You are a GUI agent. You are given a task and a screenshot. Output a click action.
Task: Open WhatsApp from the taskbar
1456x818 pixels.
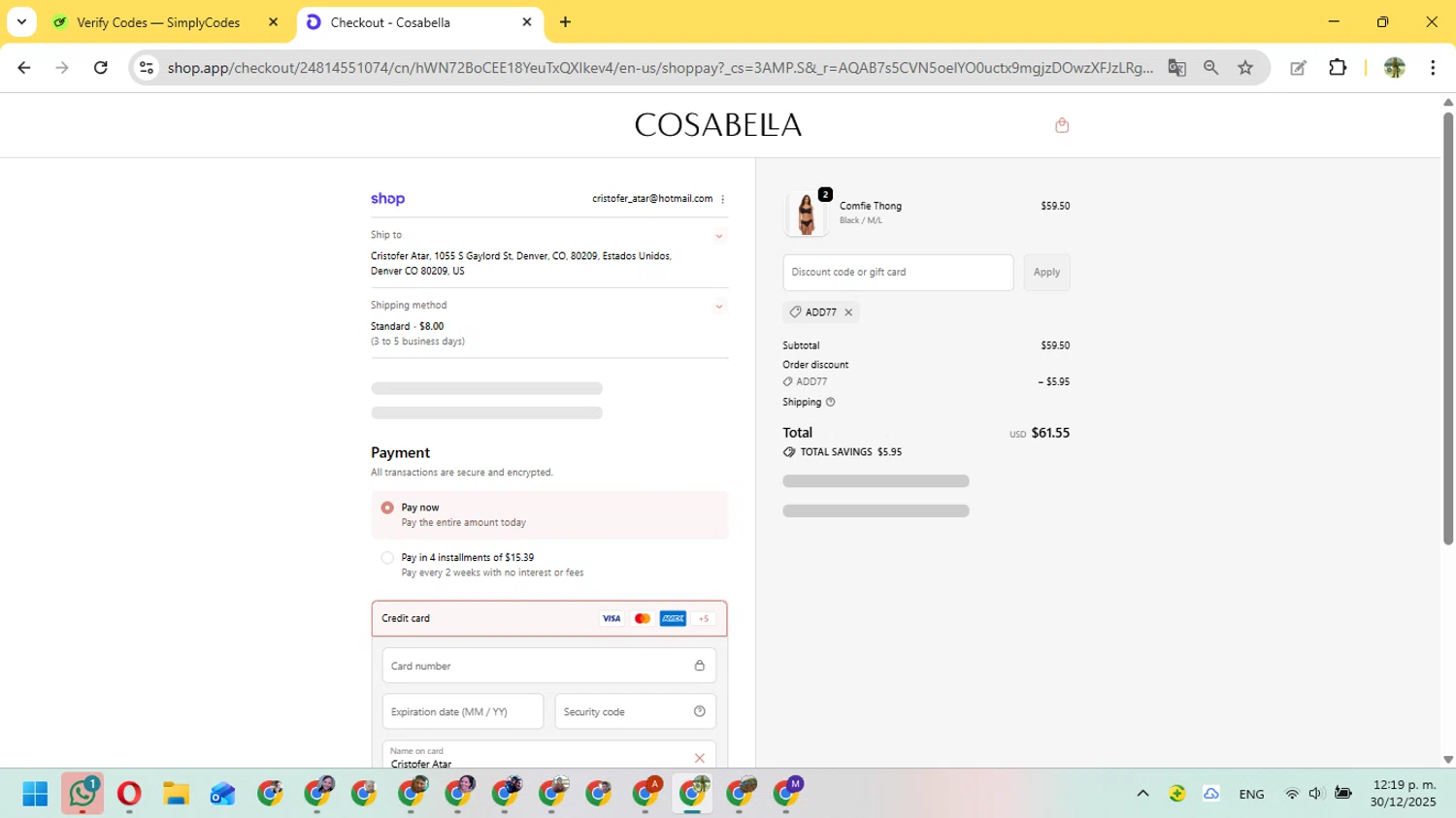(x=83, y=794)
